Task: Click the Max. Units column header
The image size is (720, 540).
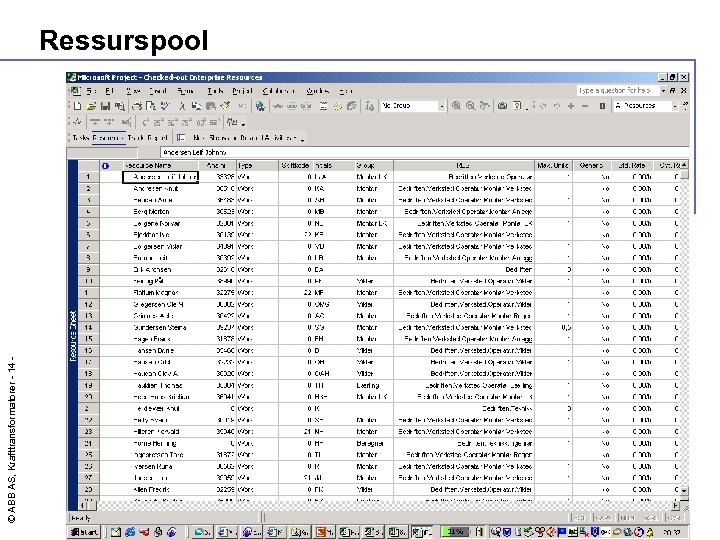Action: (553, 165)
